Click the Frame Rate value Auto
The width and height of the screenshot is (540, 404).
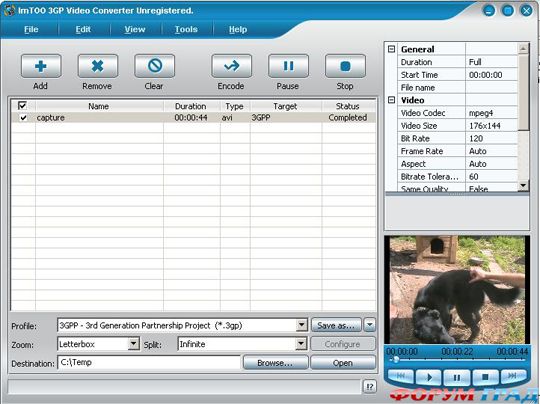tap(491, 151)
